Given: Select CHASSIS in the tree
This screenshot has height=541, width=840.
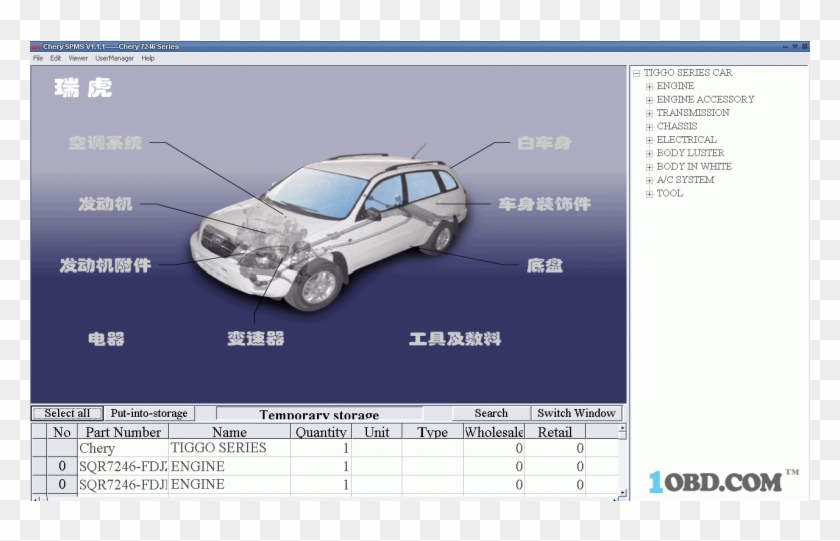Looking at the screenshot, I should (x=677, y=126).
